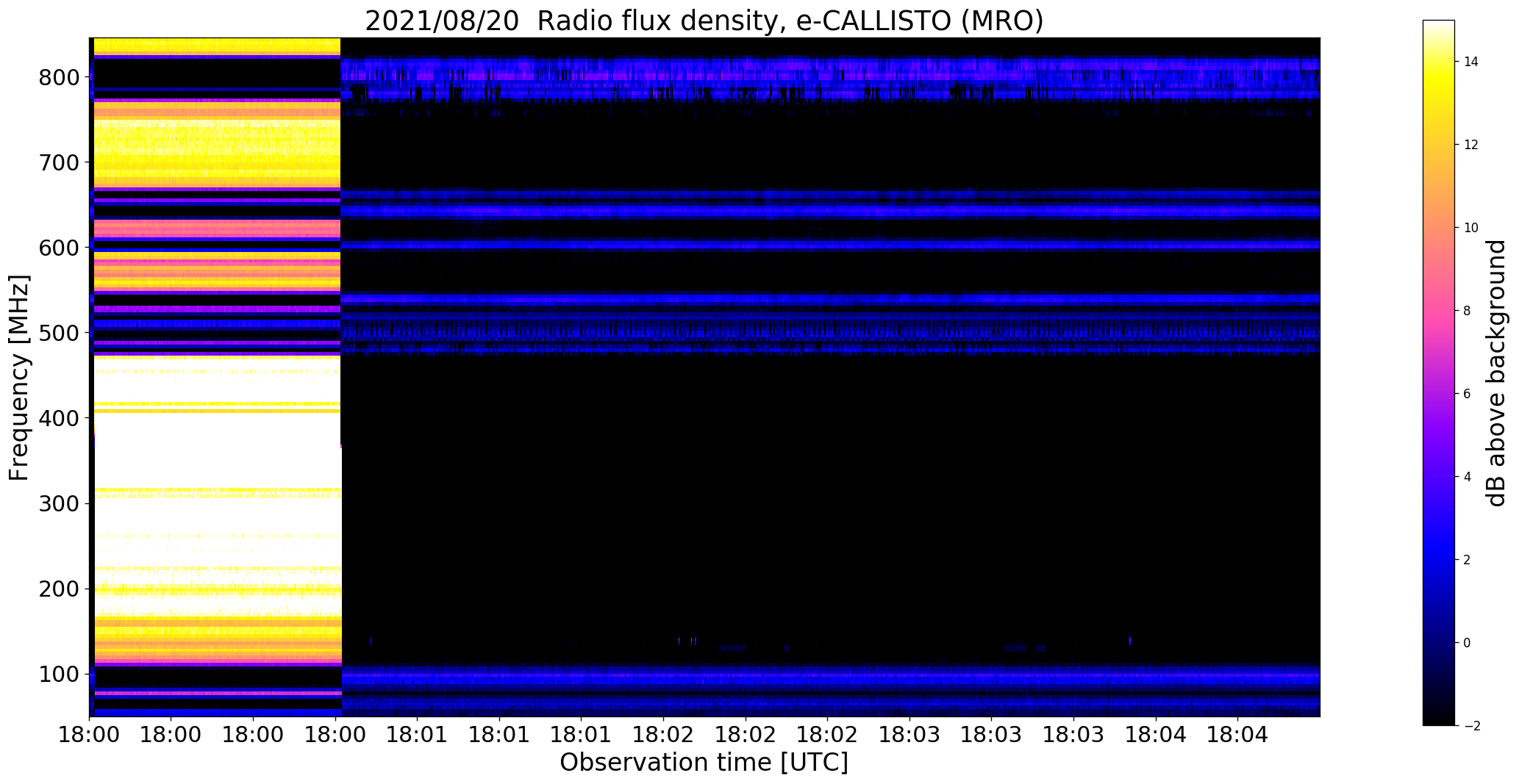Click the colorbar tick value 6

pyautogui.click(x=1468, y=394)
